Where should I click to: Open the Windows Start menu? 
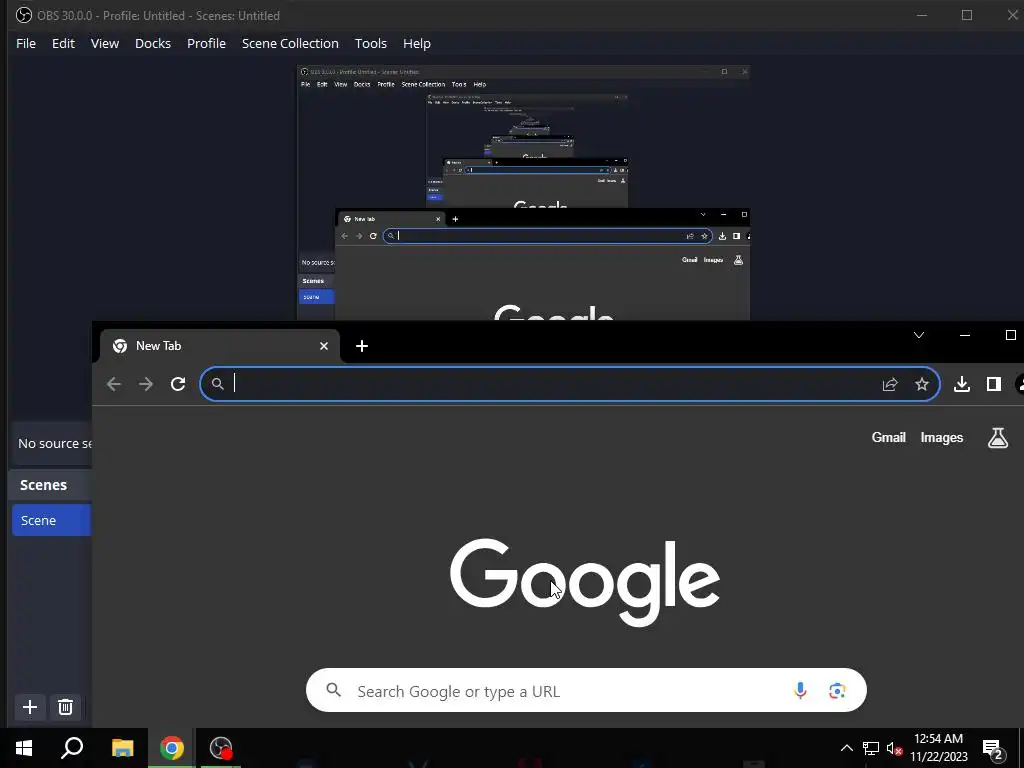click(x=24, y=748)
